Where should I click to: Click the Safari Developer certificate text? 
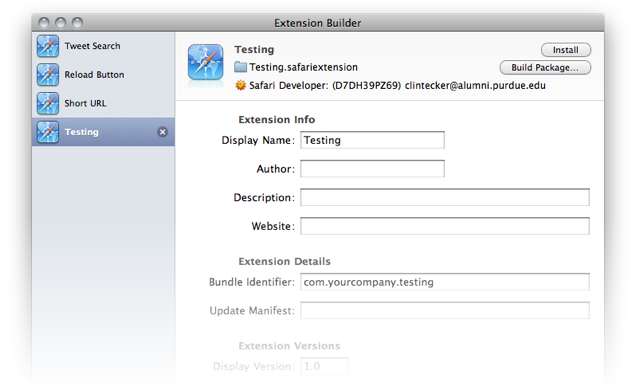[397, 86]
